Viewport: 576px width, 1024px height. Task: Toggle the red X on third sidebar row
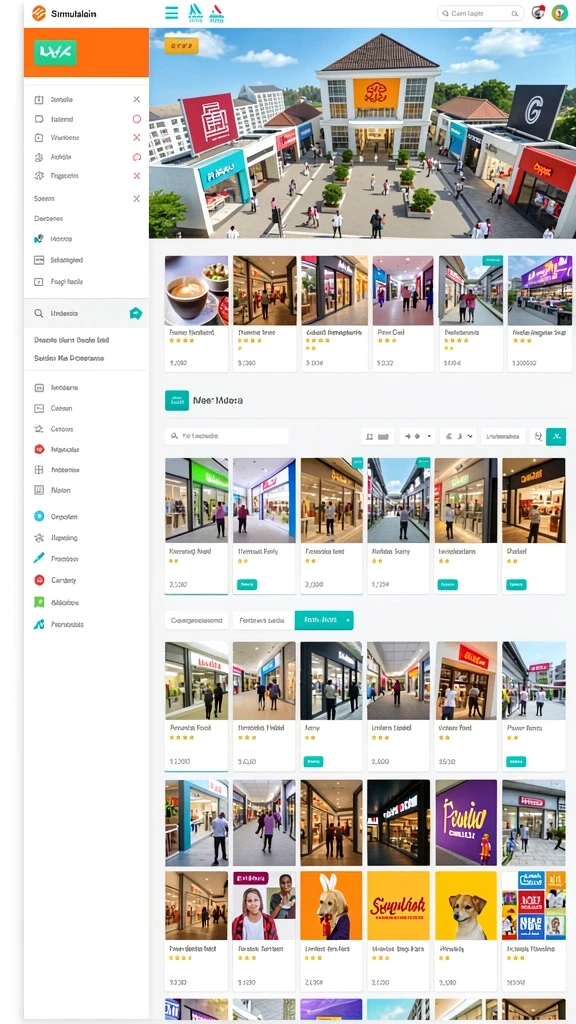coord(136,138)
